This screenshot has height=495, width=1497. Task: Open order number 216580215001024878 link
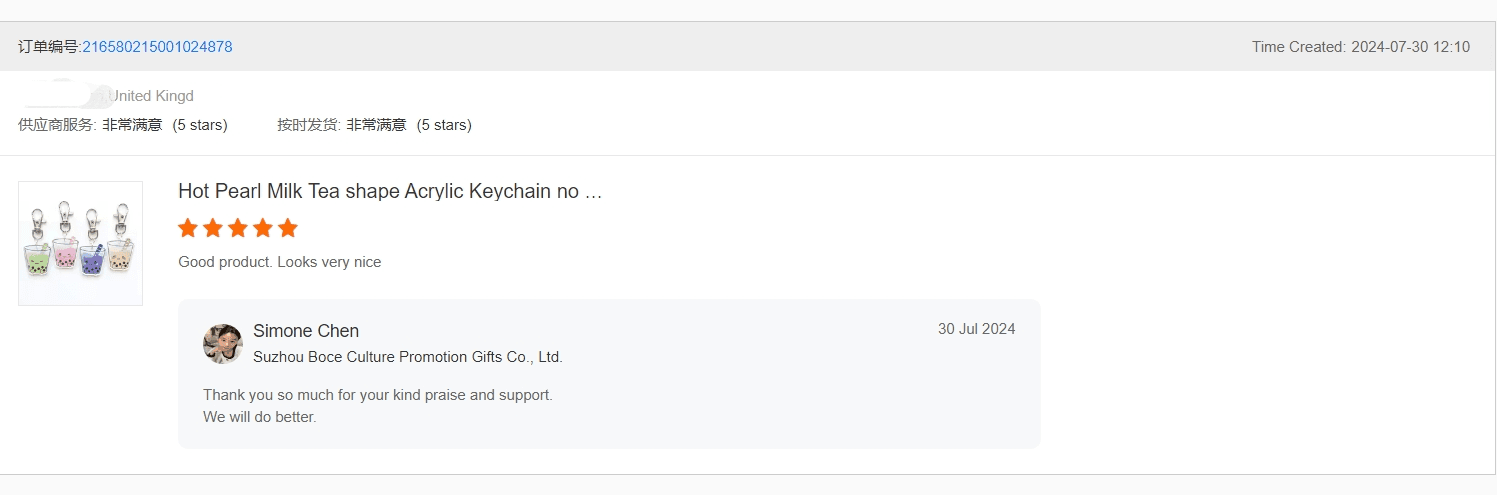click(157, 47)
